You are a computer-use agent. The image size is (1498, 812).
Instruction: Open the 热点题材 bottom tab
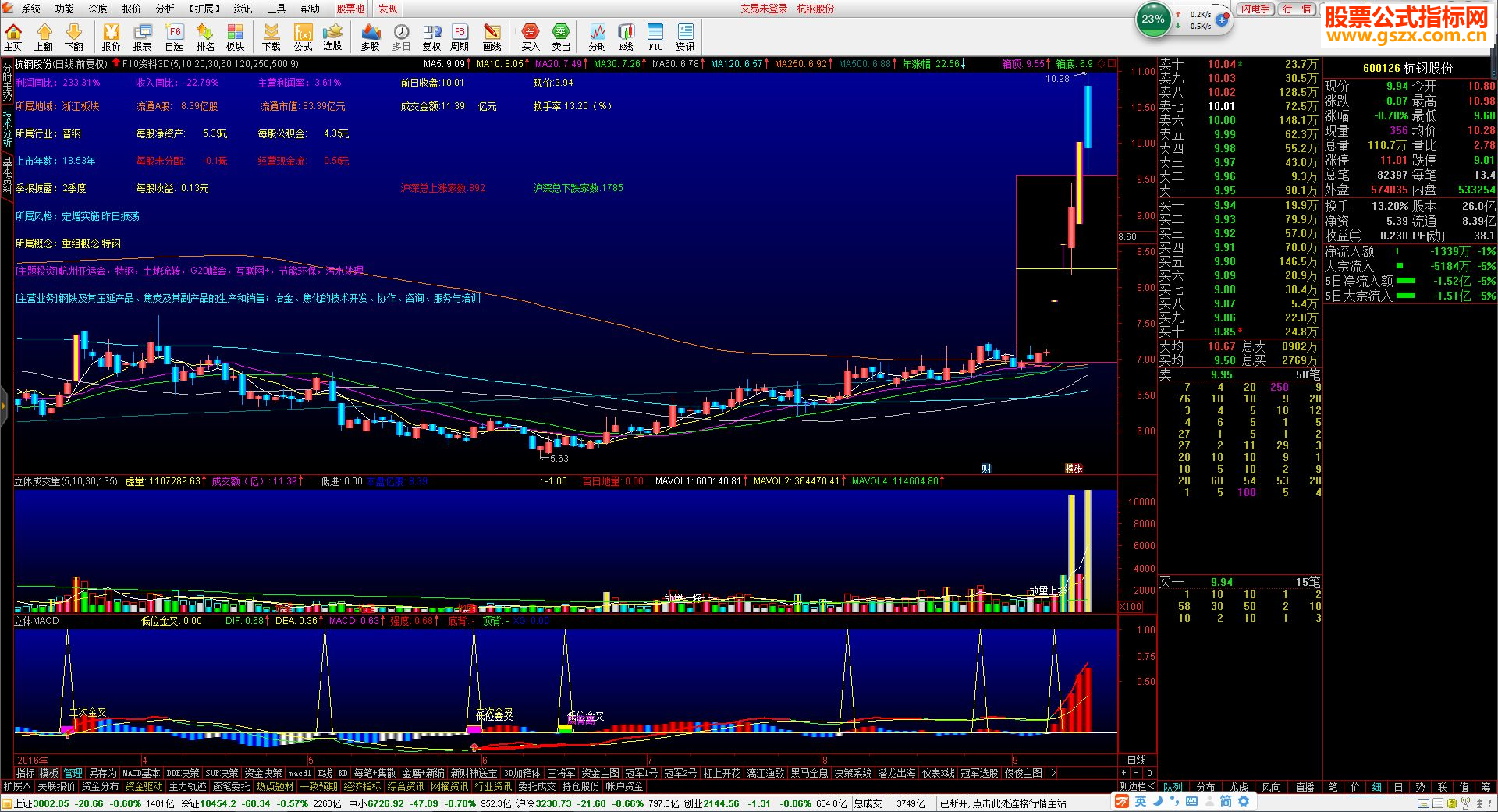coord(275,787)
